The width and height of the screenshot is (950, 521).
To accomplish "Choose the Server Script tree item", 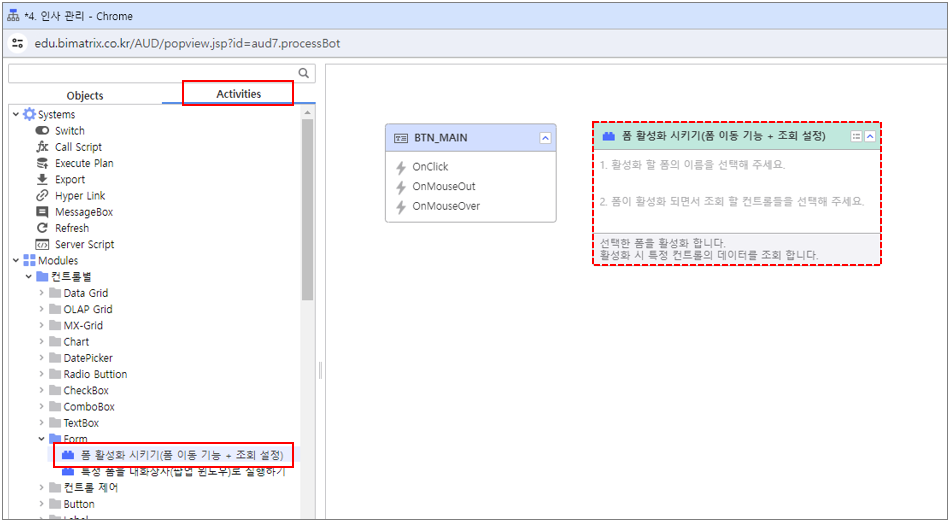I will 85,245.
